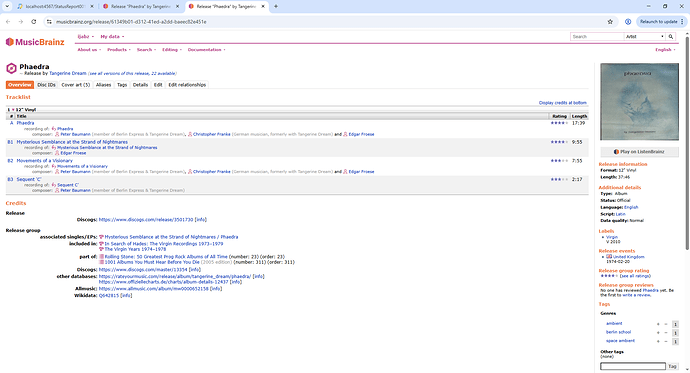This screenshot has height=373, width=690.
Task: Open the Edit relationships tab
Action: pyautogui.click(x=187, y=85)
